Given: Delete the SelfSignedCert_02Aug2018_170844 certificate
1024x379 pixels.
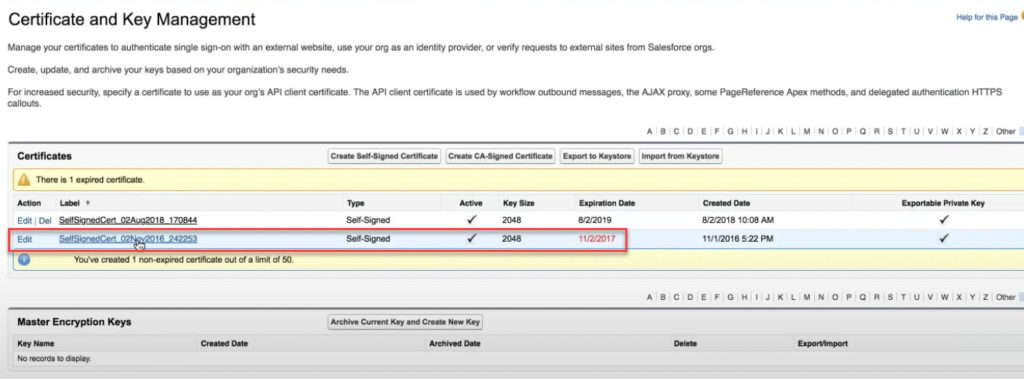Looking at the screenshot, I should (x=45, y=221).
